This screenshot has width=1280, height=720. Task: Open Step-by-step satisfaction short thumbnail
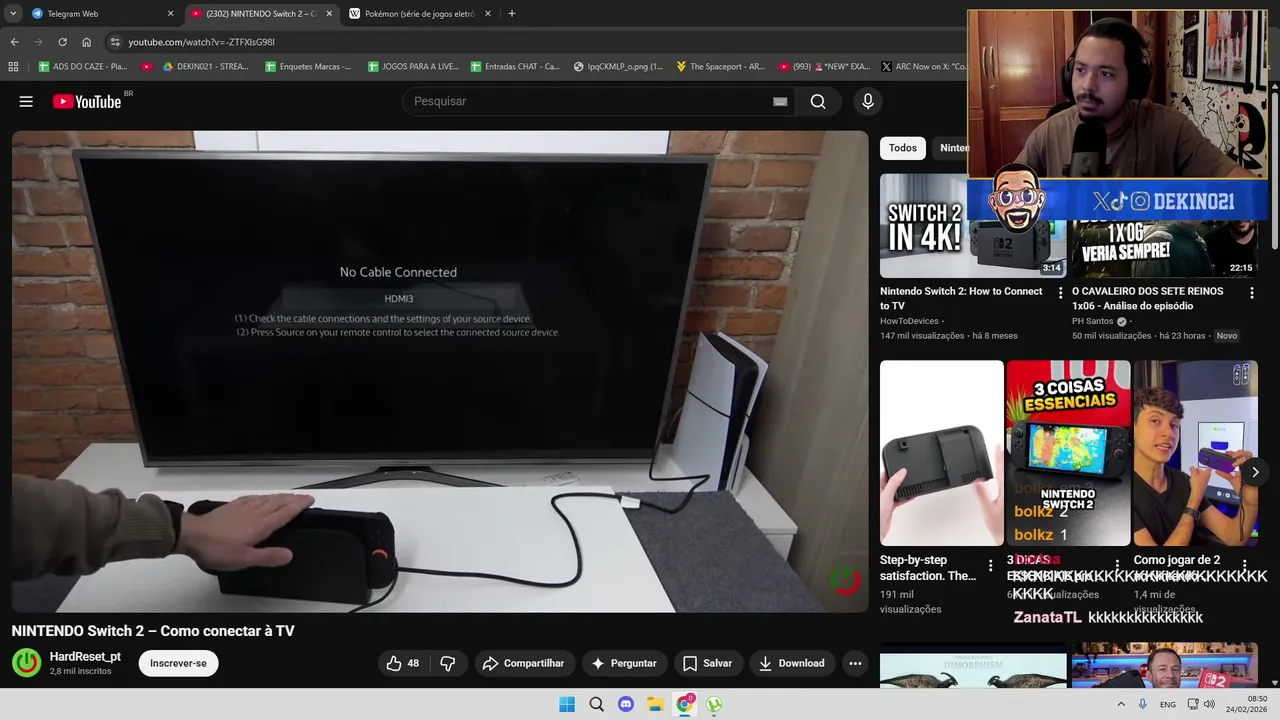coord(941,453)
